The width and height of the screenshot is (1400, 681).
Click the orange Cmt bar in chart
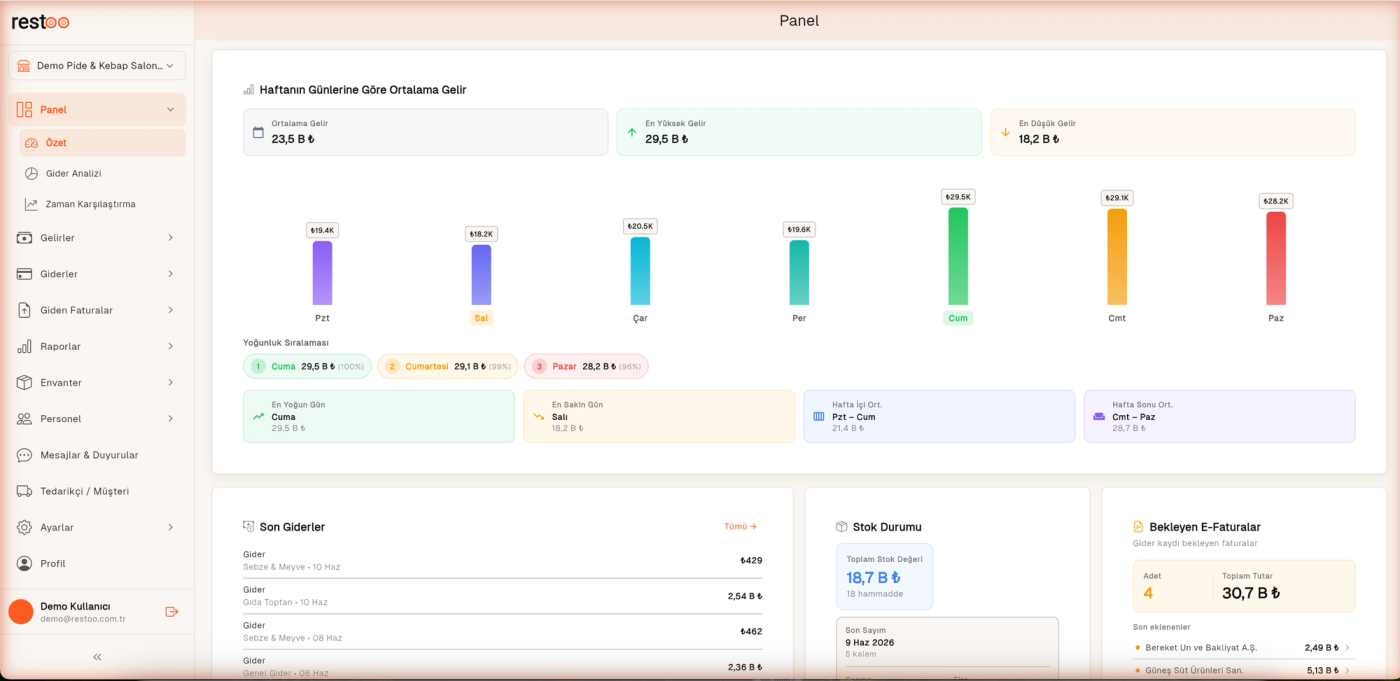pos(1117,256)
